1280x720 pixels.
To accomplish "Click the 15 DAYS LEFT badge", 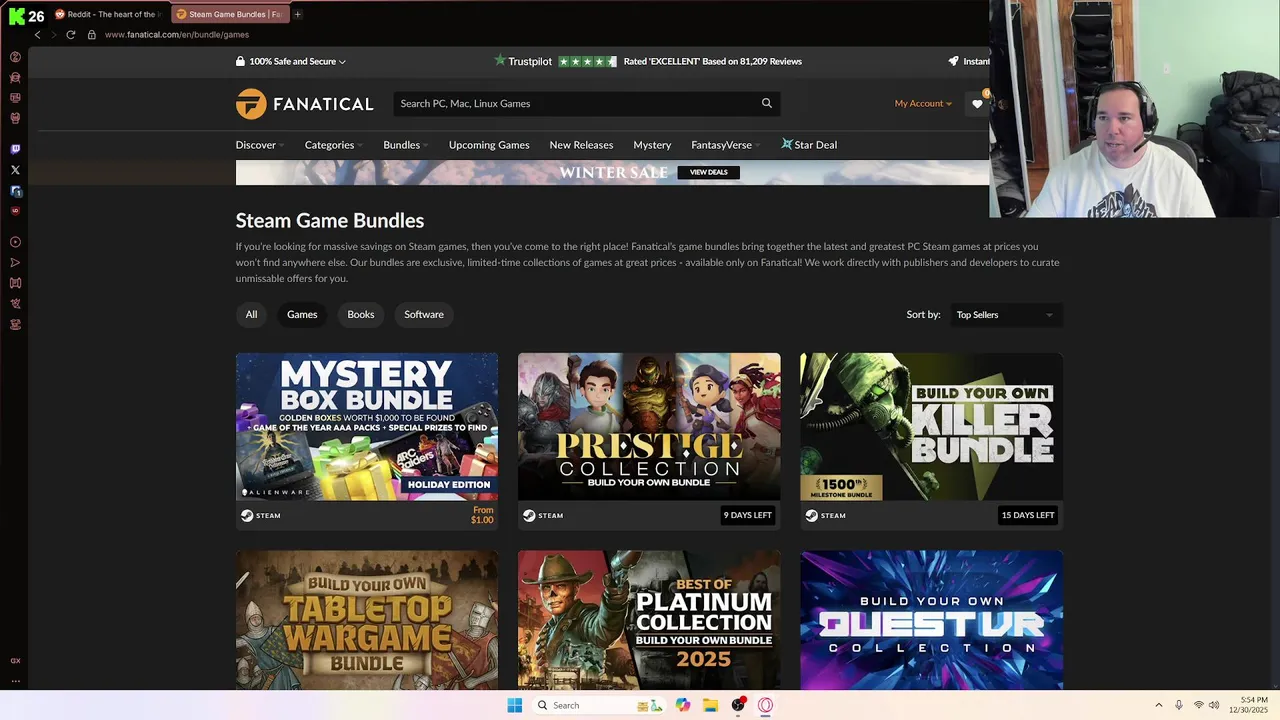I will tap(1028, 516).
